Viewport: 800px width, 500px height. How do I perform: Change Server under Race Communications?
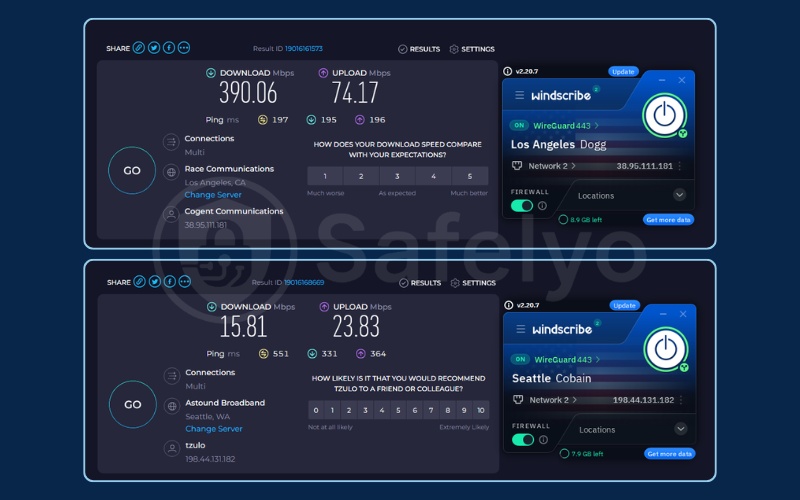click(x=213, y=195)
